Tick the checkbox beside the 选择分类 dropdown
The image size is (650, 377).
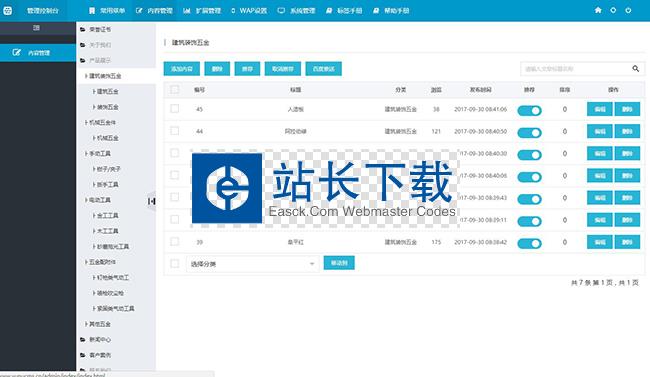(x=175, y=263)
